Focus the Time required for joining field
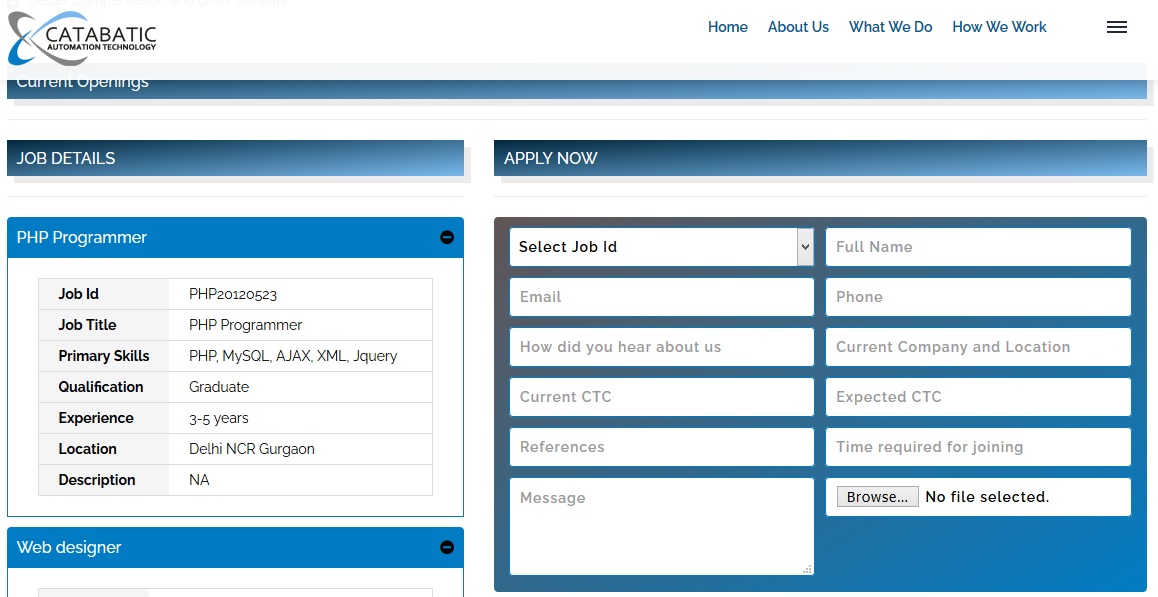1158x597 pixels. 977,447
